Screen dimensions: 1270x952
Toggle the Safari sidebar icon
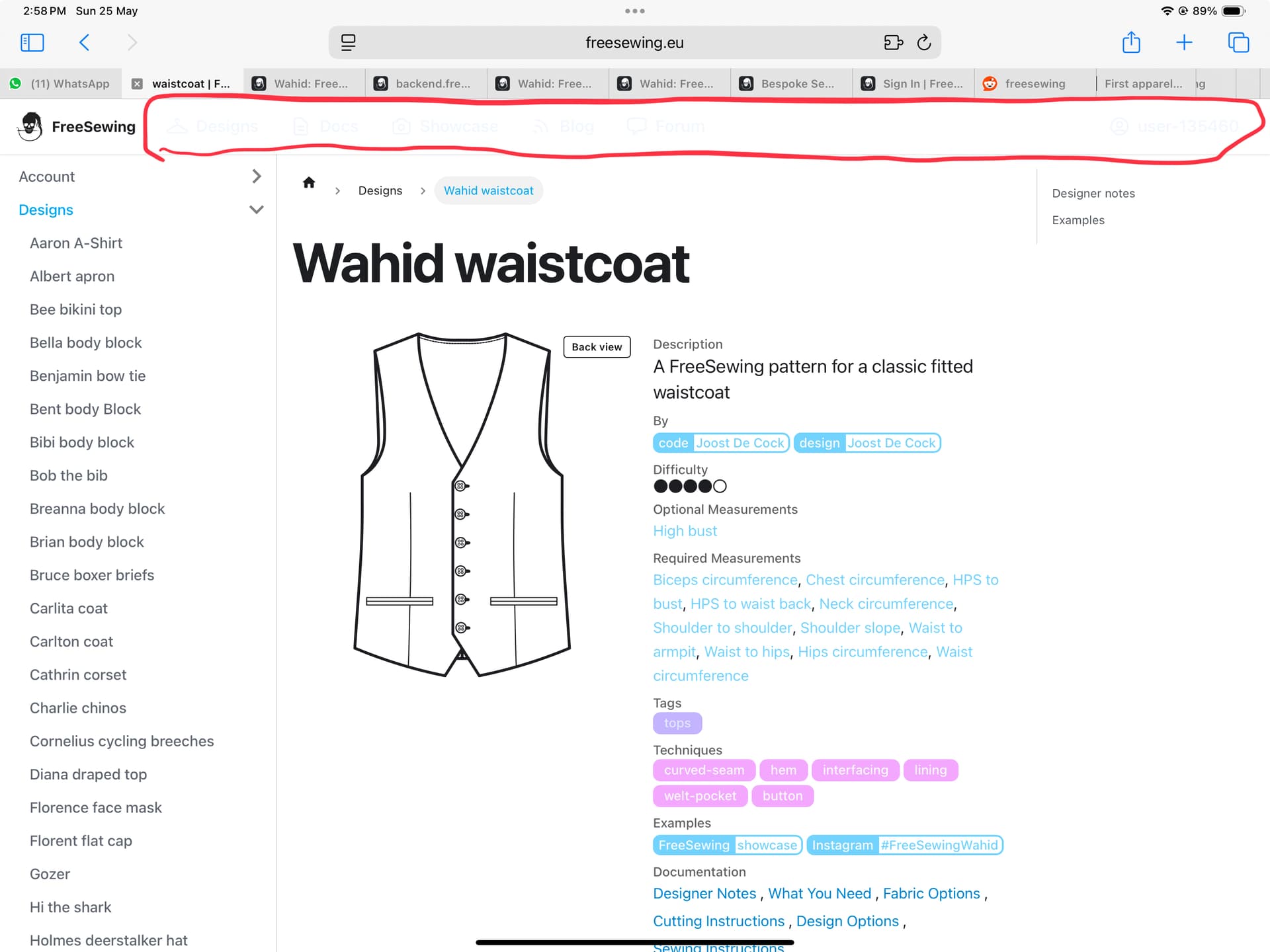pyautogui.click(x=32, y=43)
